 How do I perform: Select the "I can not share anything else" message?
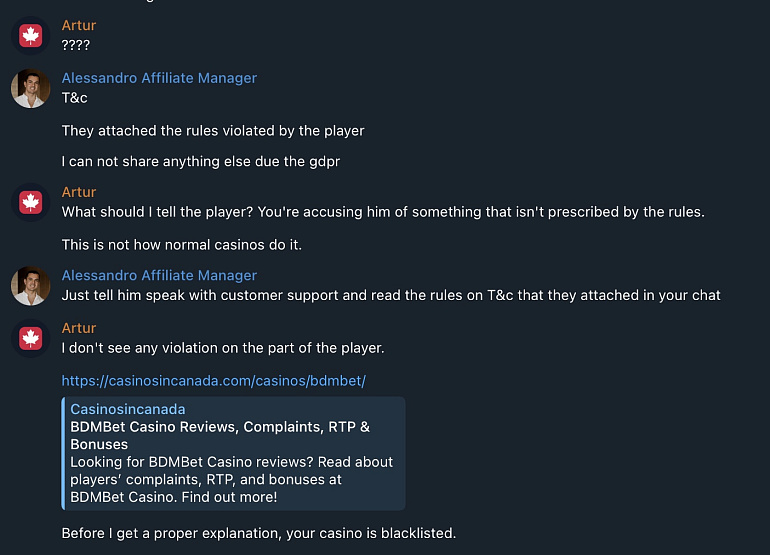(200, 161)
